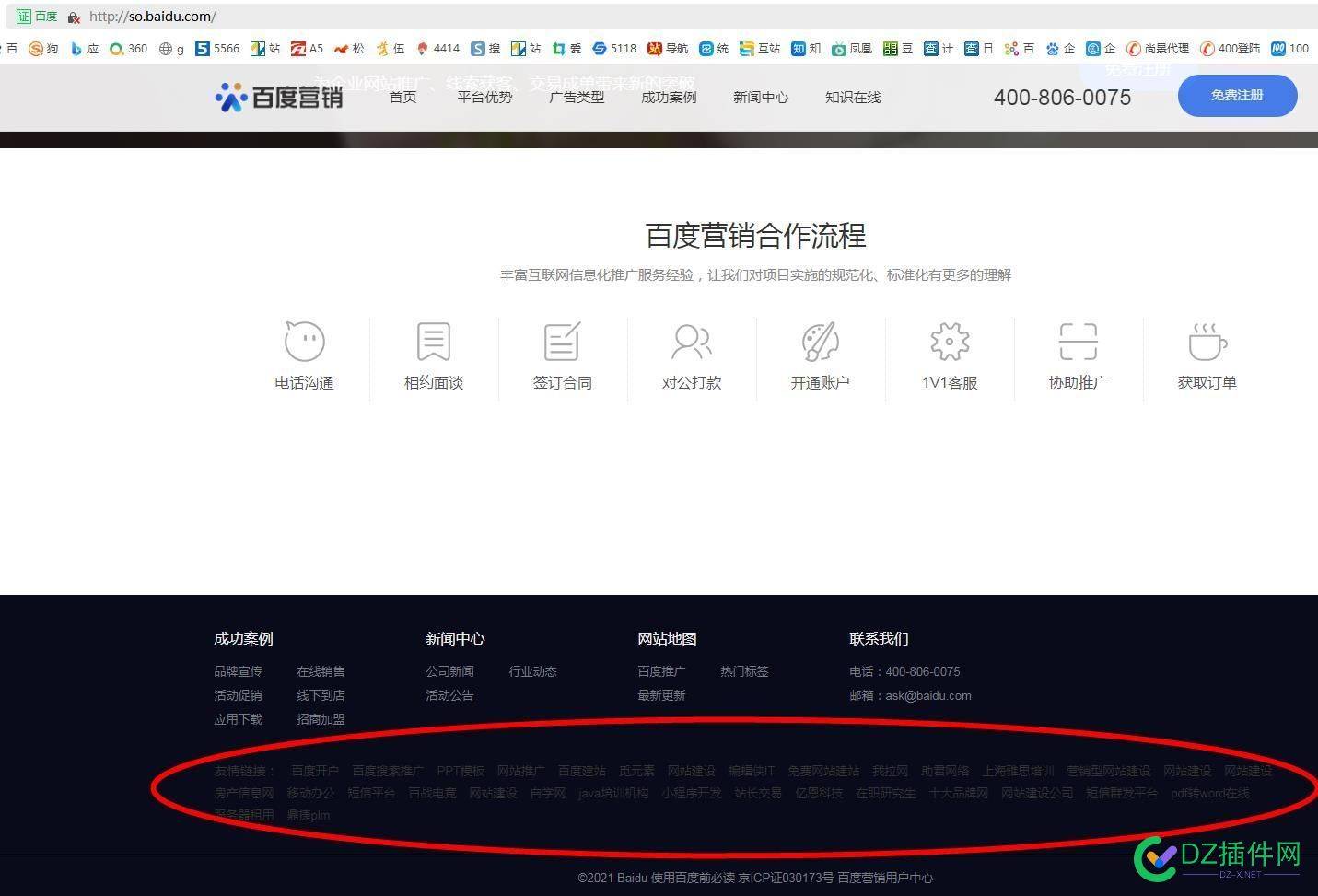
Task: Open the 最新更新 sitemap link
Action: click(661, 695)
